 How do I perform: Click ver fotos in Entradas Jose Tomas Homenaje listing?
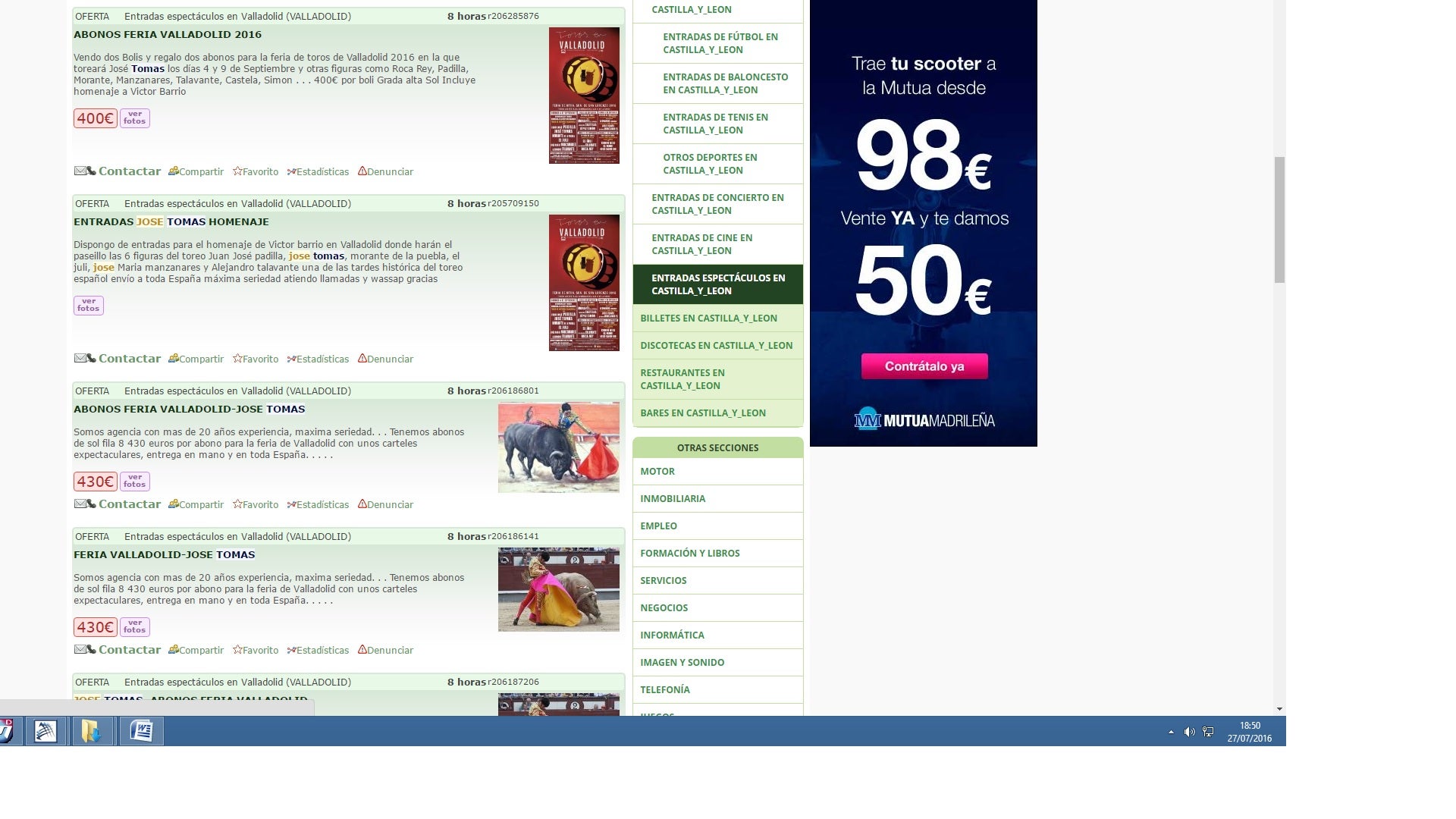click(89, 306)
